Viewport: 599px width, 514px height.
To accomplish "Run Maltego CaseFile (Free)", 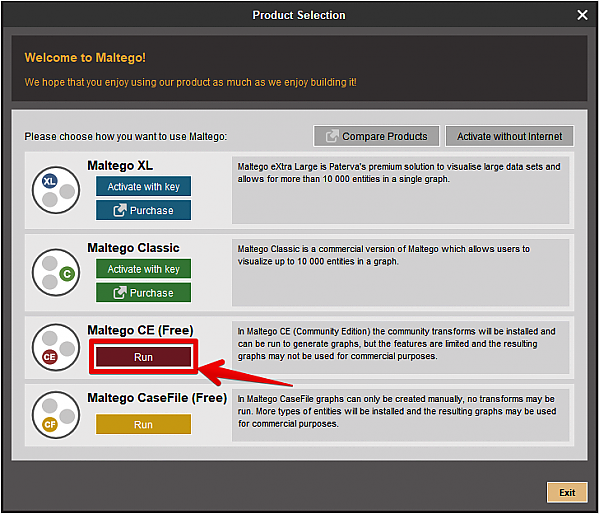I will point(143,424).
